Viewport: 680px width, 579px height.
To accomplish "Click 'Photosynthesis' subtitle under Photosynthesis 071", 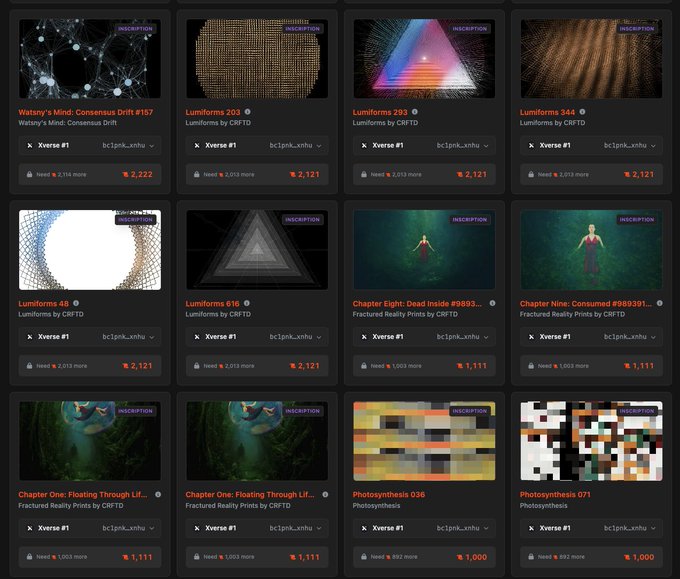I will [x=543, y=505].
